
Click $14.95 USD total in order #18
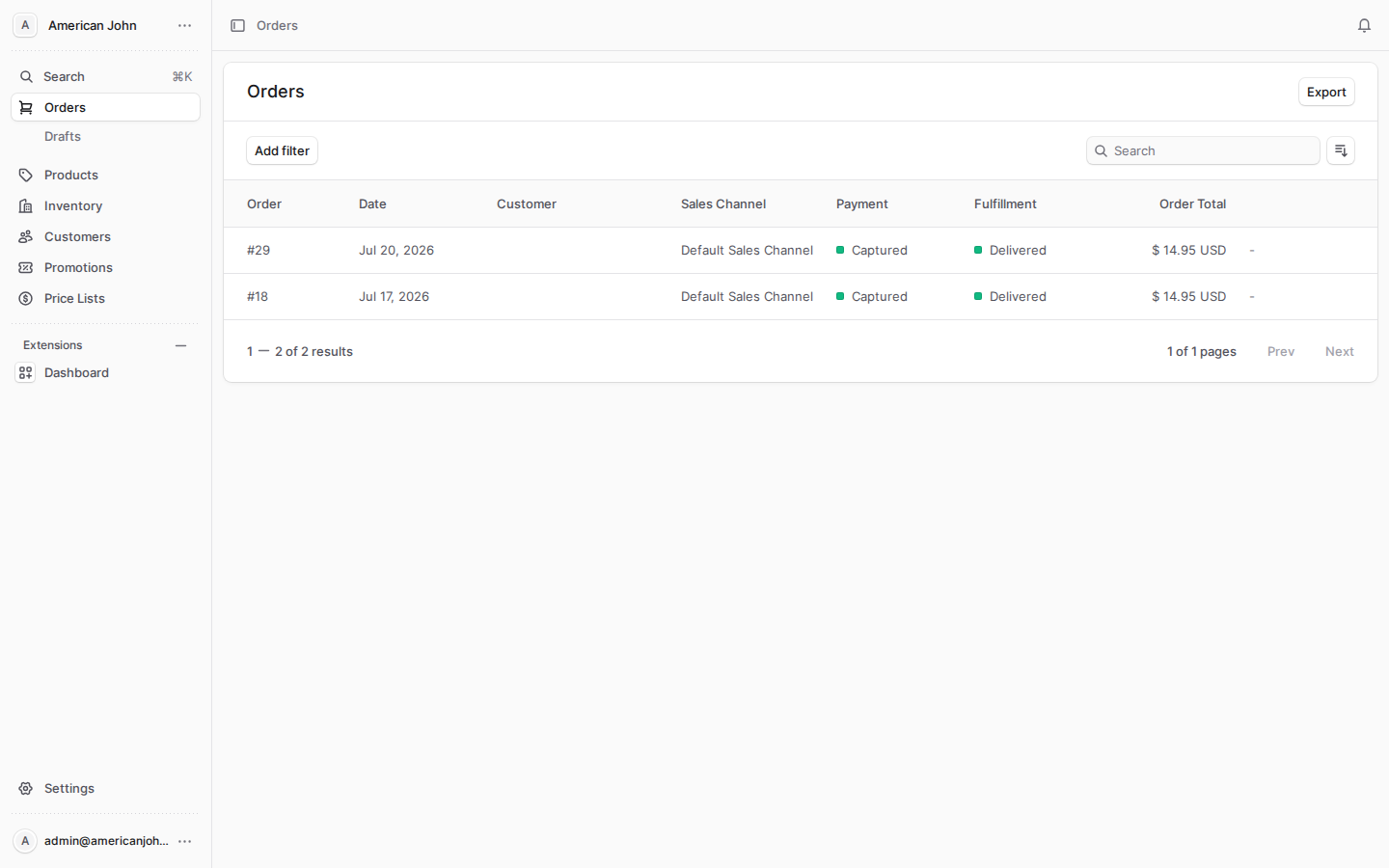[x=1188, y=296]
